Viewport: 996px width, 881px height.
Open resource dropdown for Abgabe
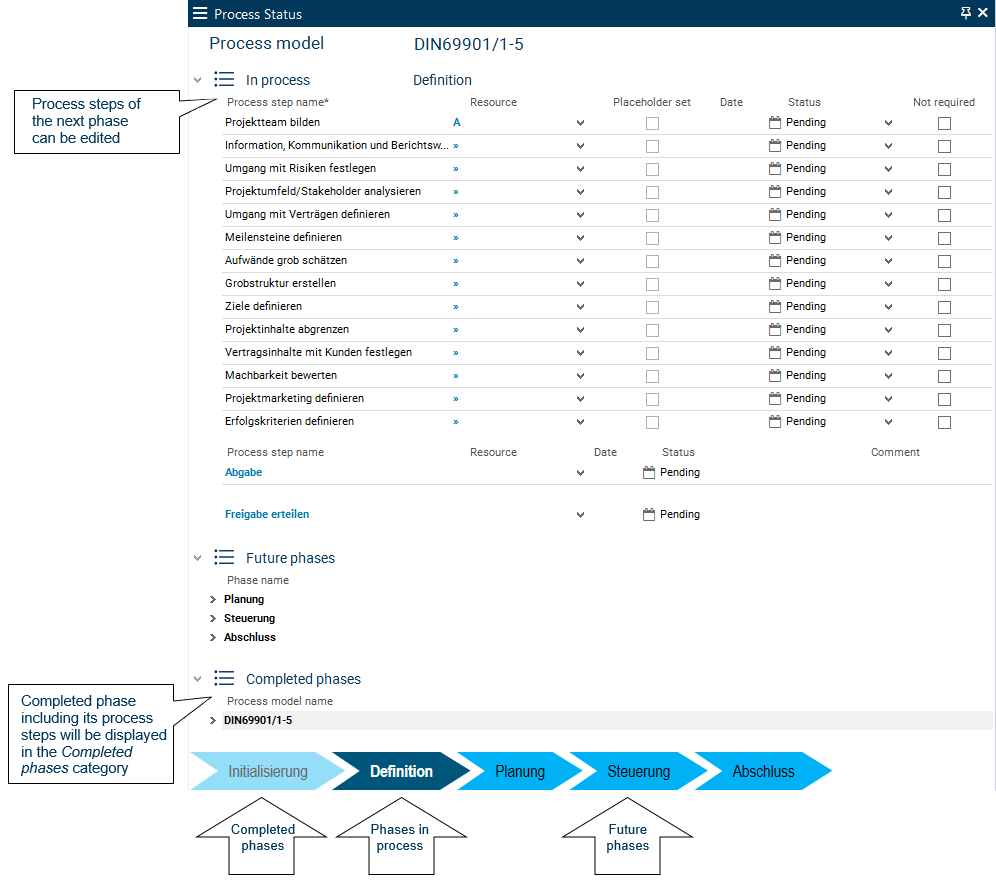(x=581, y=473)
